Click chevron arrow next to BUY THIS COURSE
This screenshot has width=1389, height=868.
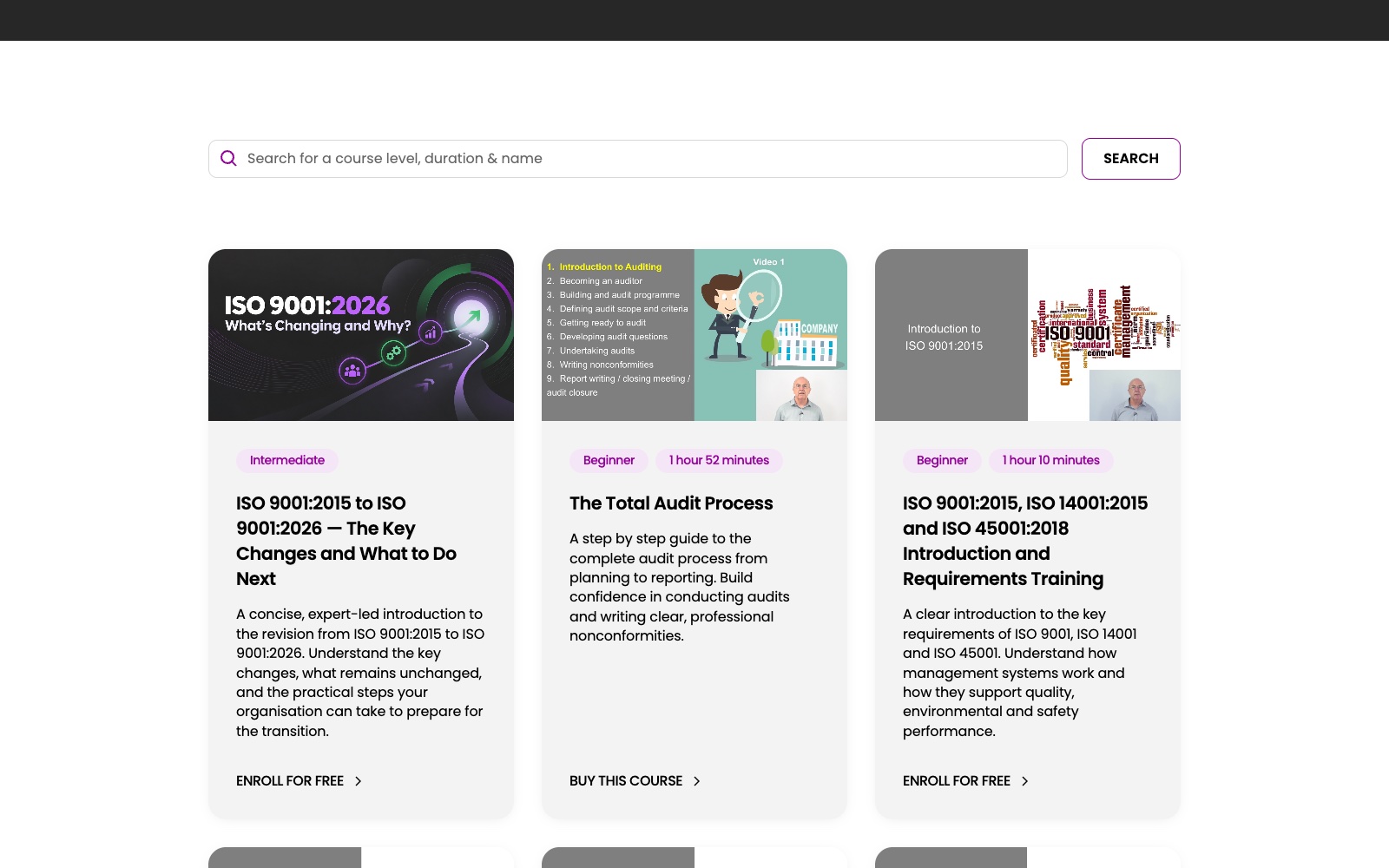[x=696, y=781]
